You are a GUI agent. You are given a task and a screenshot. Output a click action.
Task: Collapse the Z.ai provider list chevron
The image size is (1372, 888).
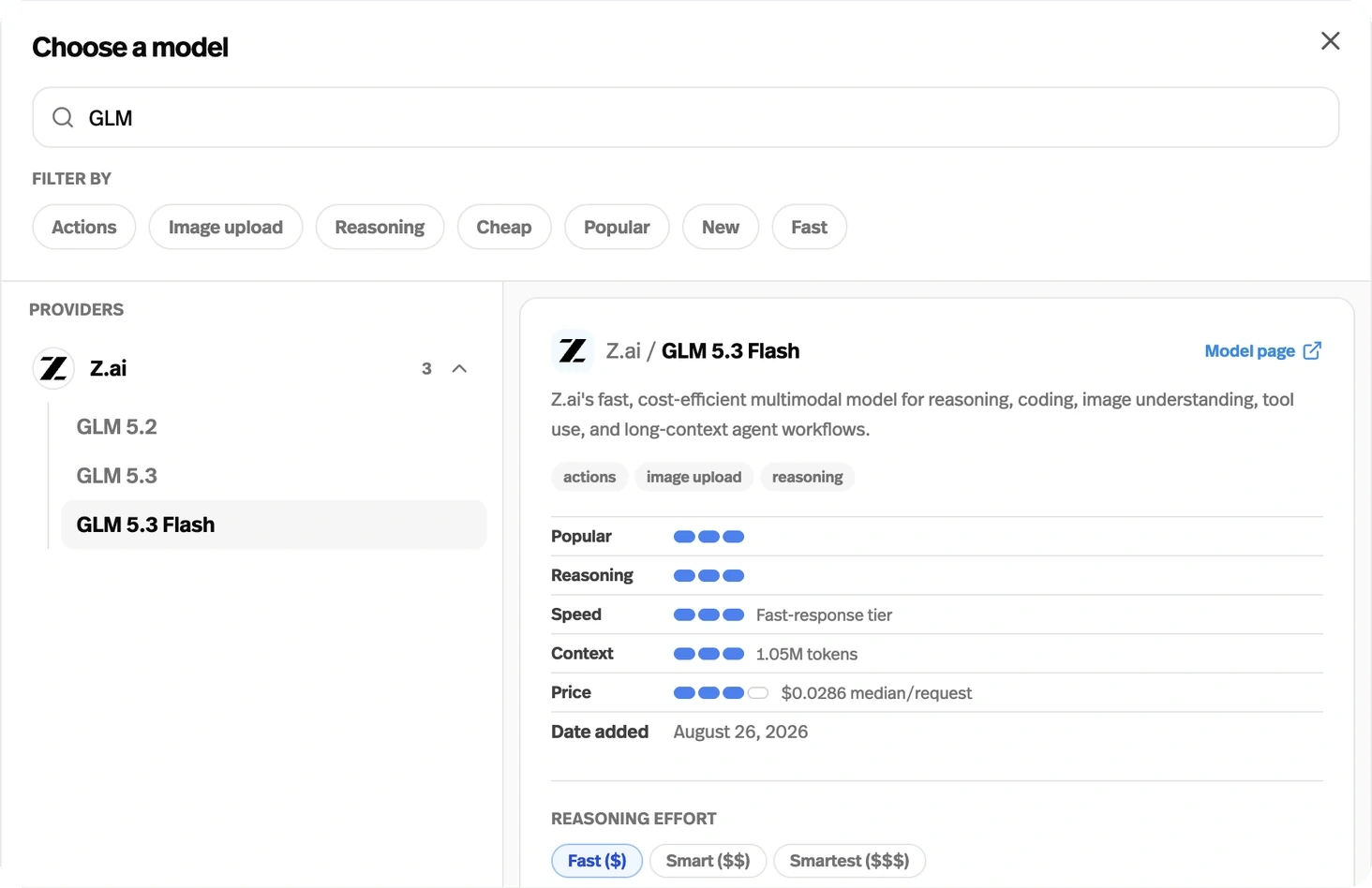point(459,368)
